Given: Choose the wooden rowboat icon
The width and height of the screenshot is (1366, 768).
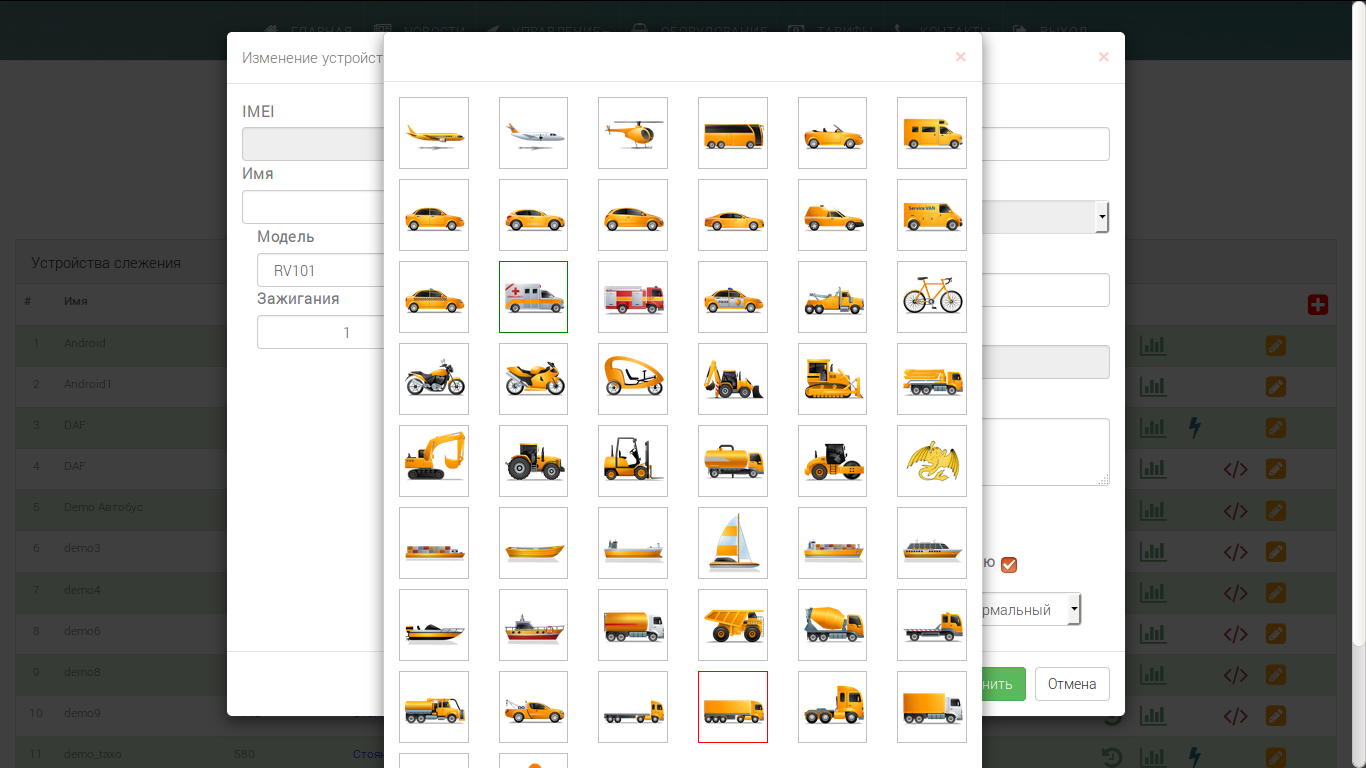Looking at the screenshot, I should (533, 543).
